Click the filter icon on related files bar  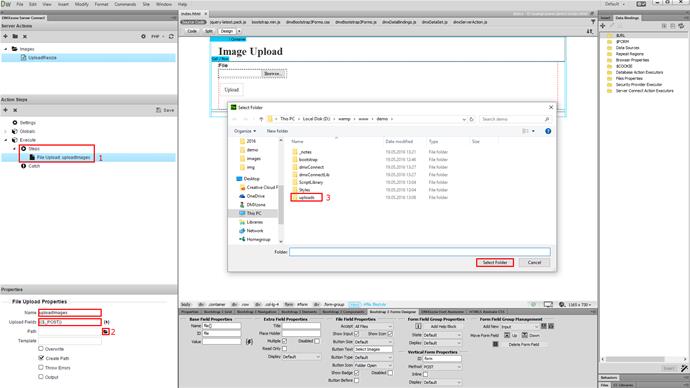593,22
